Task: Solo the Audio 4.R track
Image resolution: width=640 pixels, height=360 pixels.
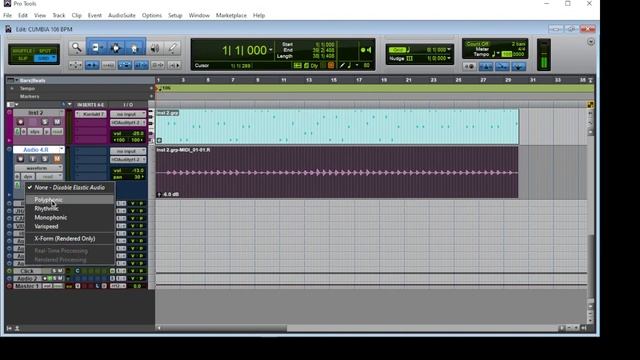Action: (45, 159)
